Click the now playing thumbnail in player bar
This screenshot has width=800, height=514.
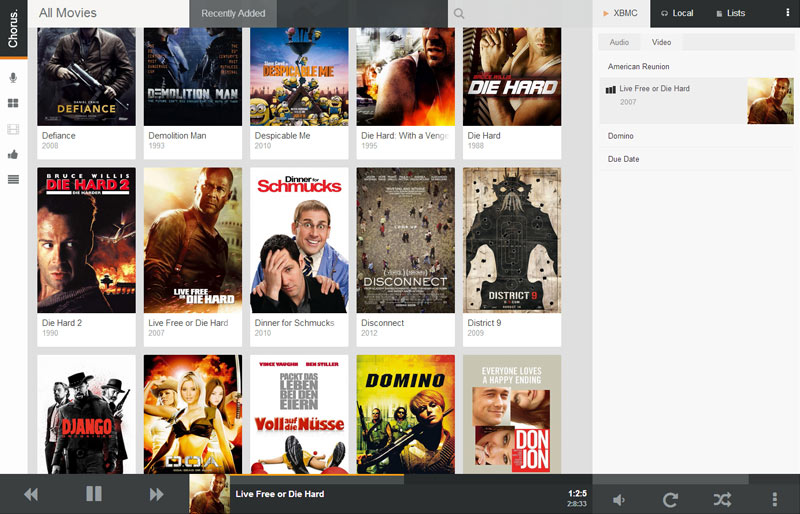tap(209, 494)
